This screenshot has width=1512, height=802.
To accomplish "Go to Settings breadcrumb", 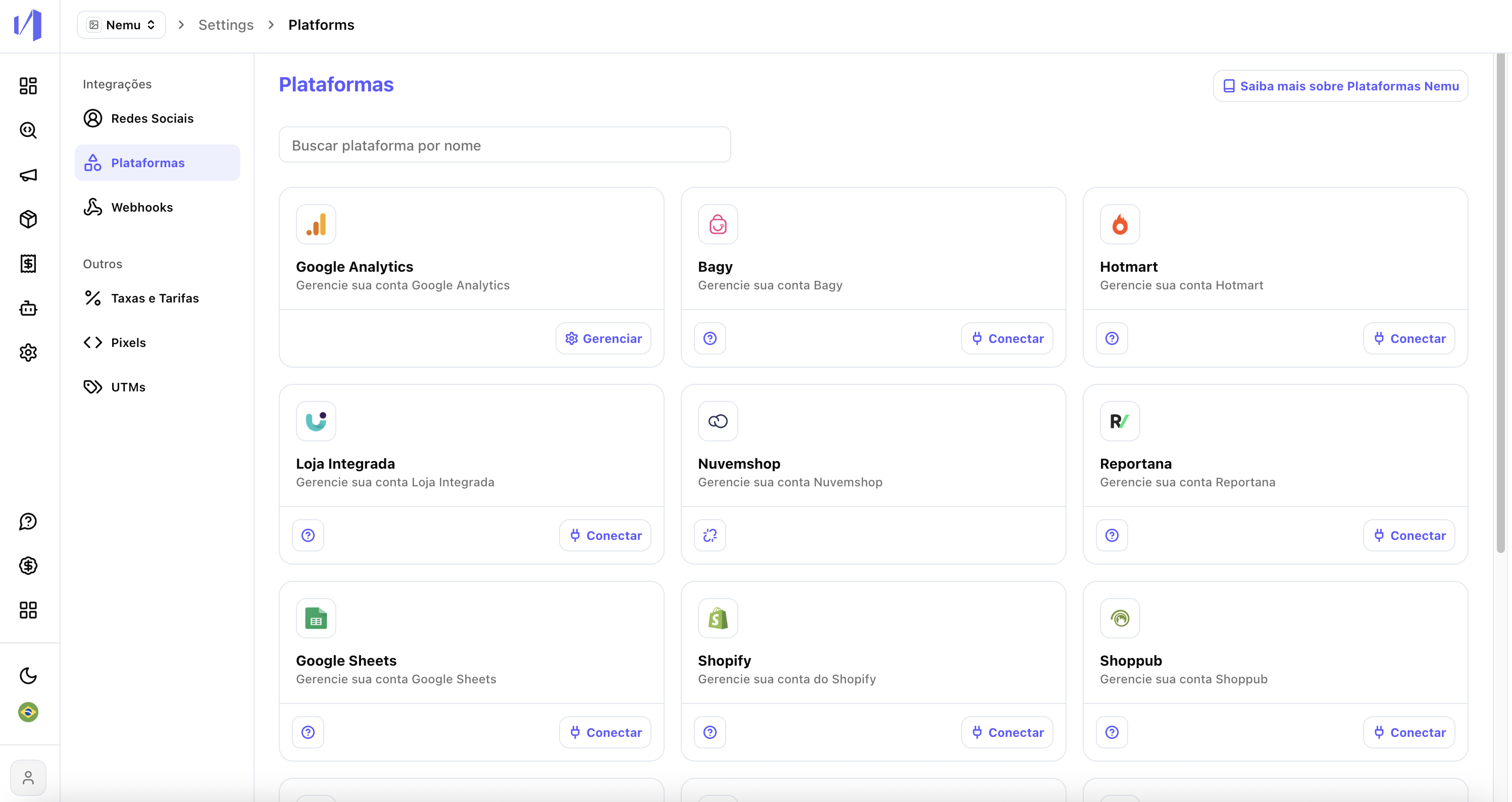I will click(226, 25).
